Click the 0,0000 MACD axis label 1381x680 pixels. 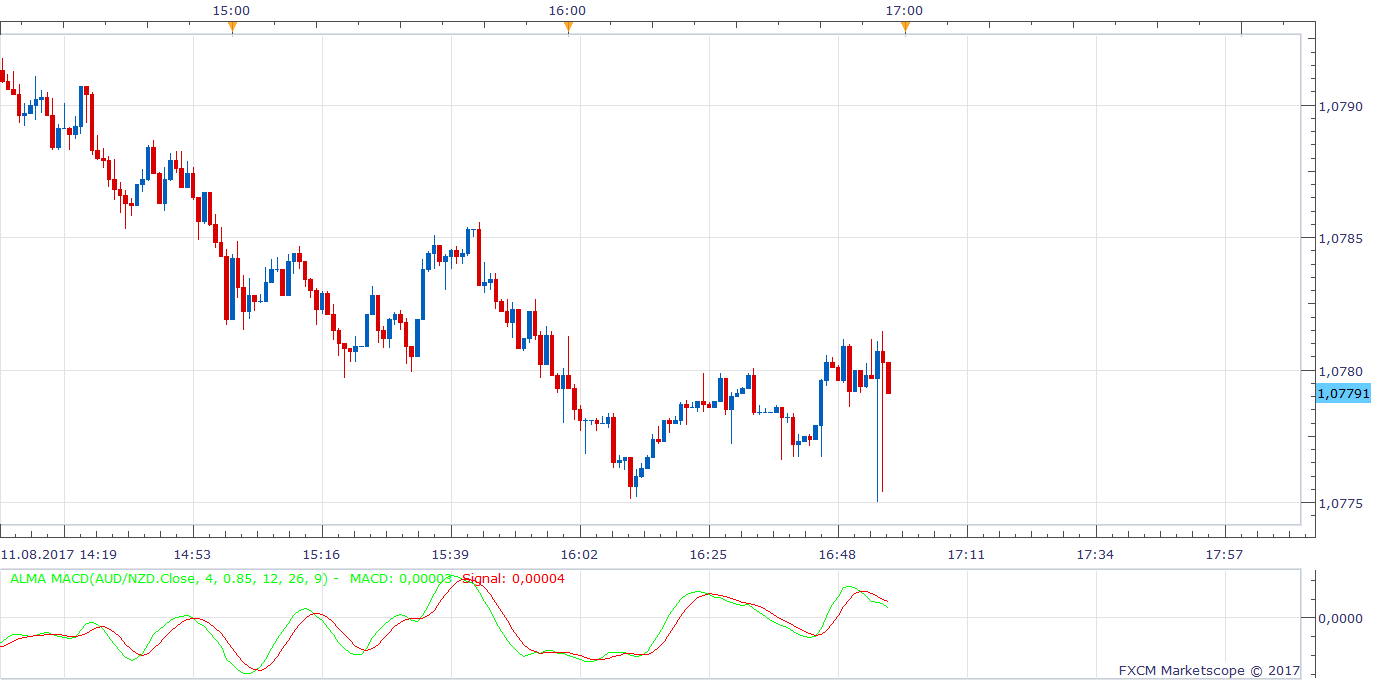click(1341, 618)
